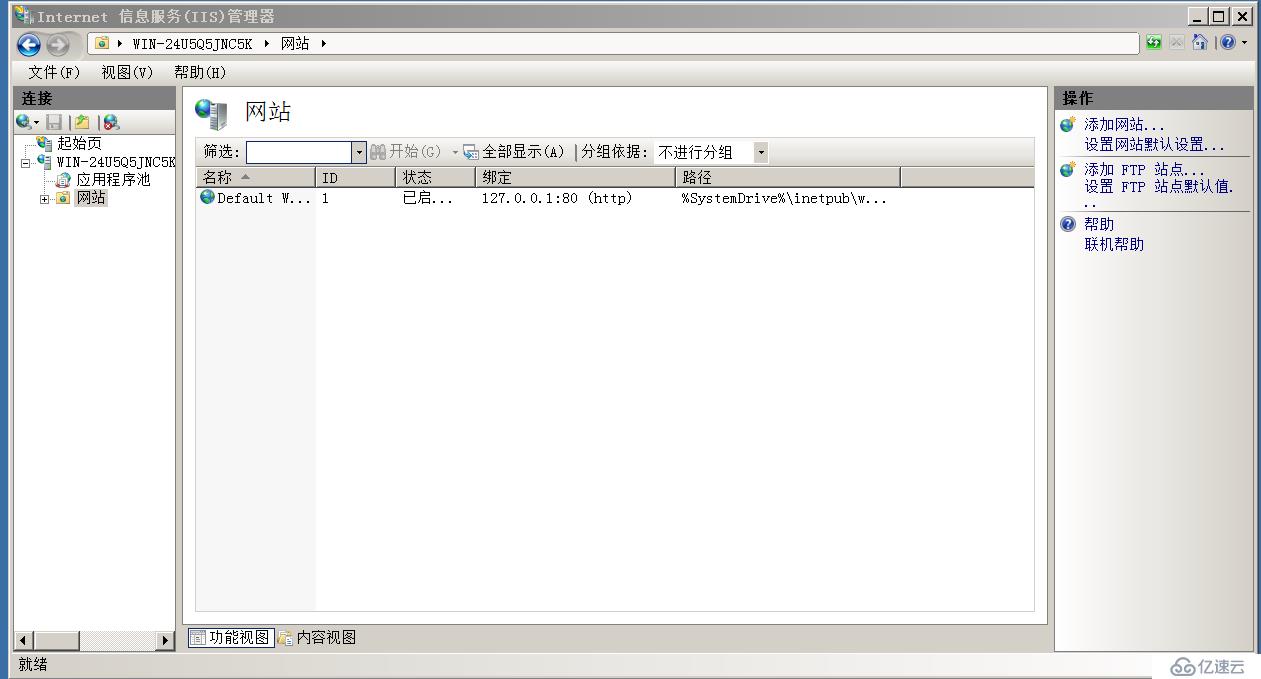The width and height of the screenshot is (1261, 679).
Task: Click the 添加 FTP 站点... link
Action: pyautogui.click(x=1145, y=170)
